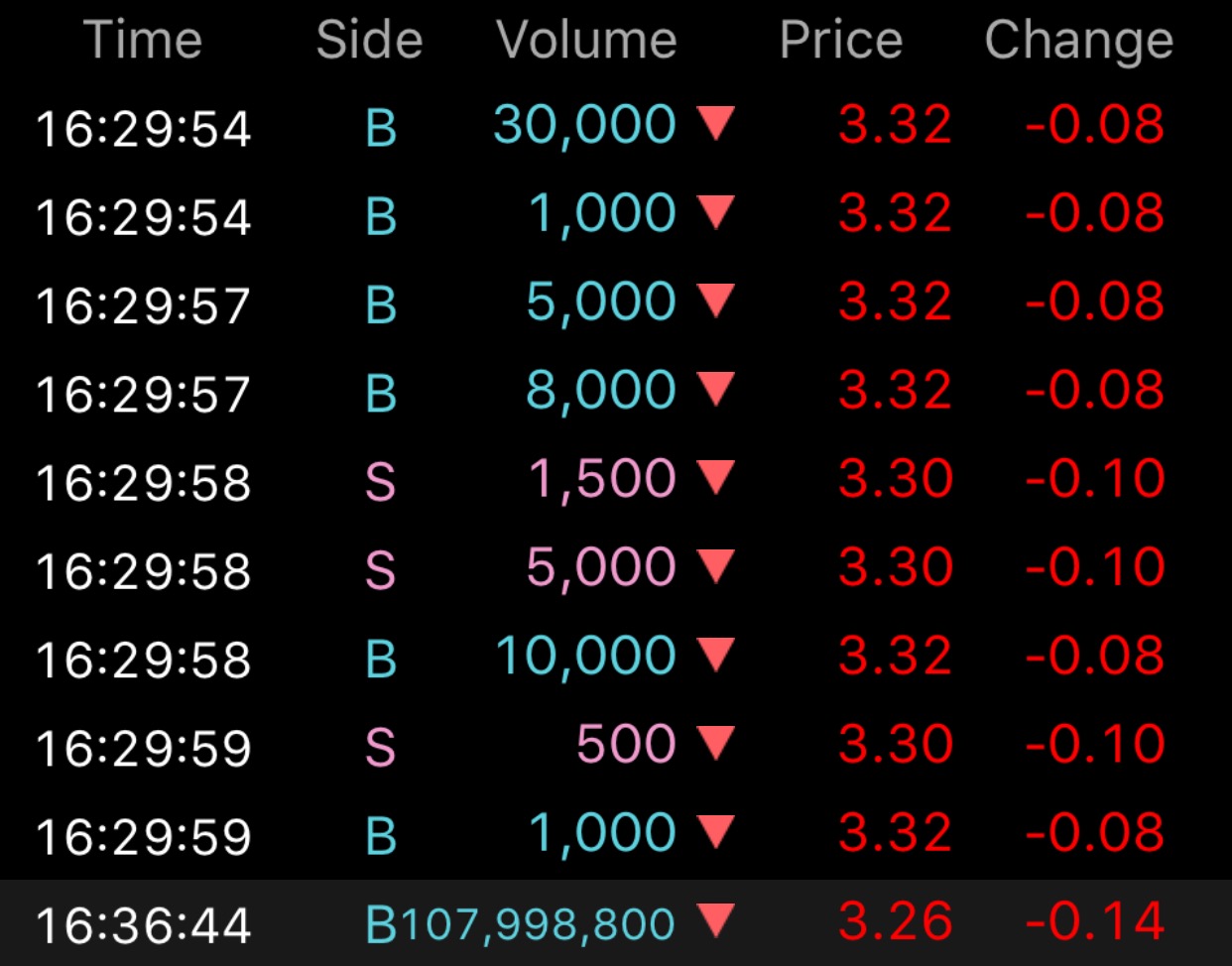Viewport: 1232px width, 966px height.
Task: Click the 30,000 buy volume value
Action: click(585, 125)
